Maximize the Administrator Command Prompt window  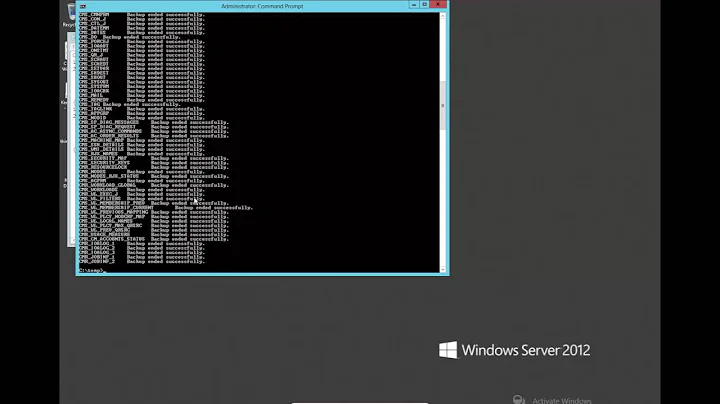pos(425,5)
